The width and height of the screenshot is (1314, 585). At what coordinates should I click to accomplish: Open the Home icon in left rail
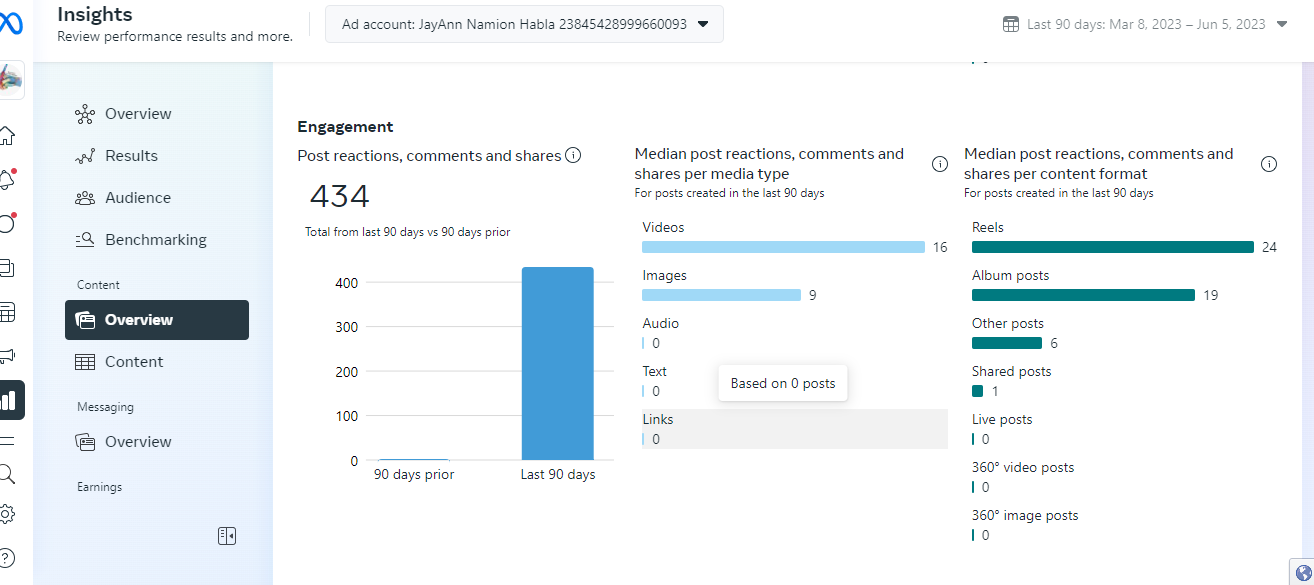pyautogui.click(x=7, y=136)
